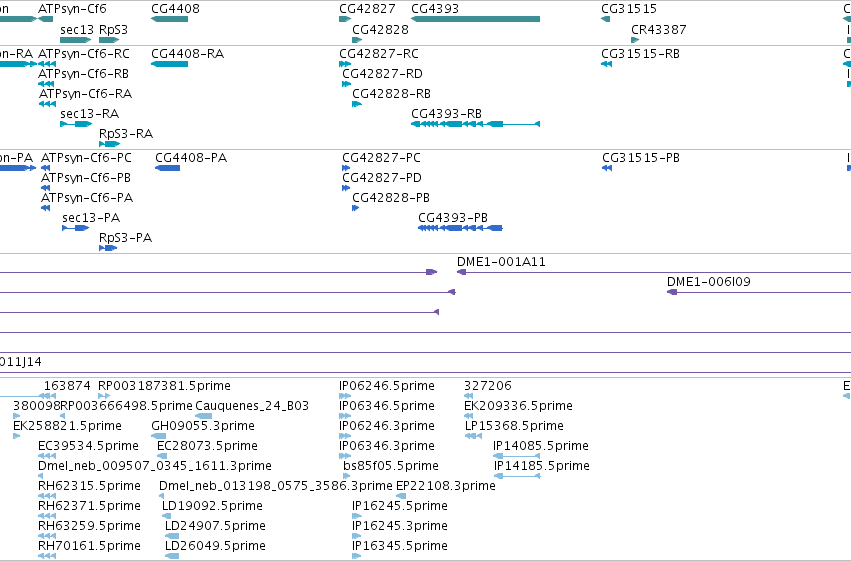Viewport: 851px width, 561px height.
Task: Click the CG4393 gene label
Action: tap(435, 9)
